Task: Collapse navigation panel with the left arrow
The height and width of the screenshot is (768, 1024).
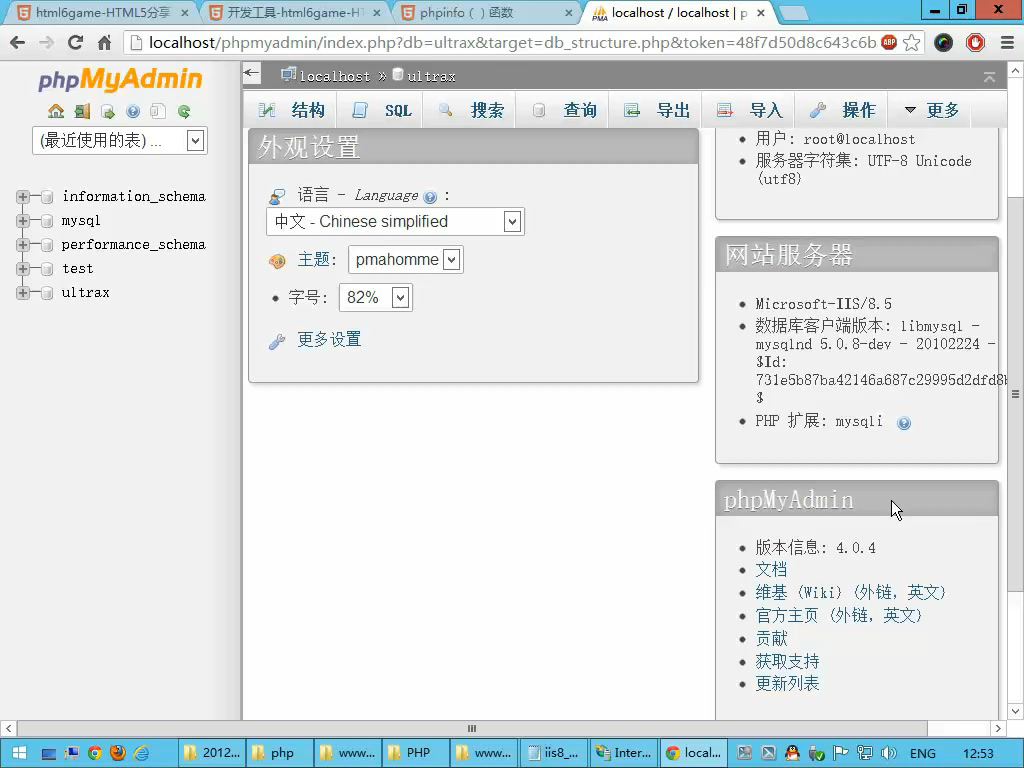Action: pos(251,72)
